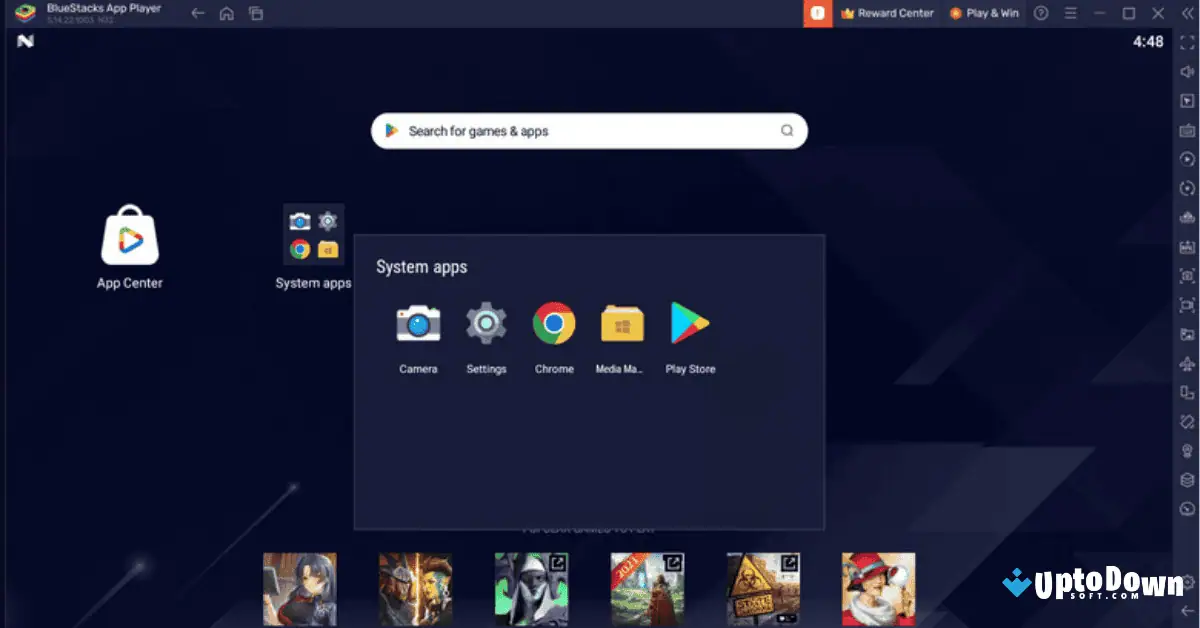
Task: Go back using the top bar arrow
Action: (198, 13)
